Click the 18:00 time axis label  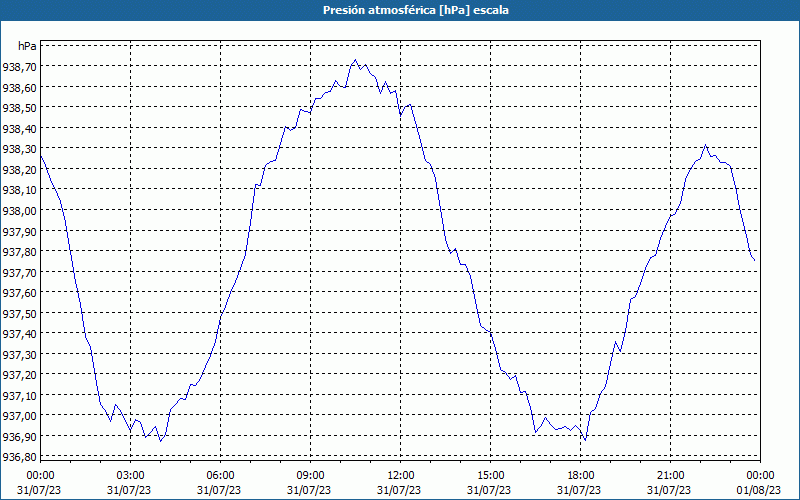pyautogui.click(x=580, y=476)
